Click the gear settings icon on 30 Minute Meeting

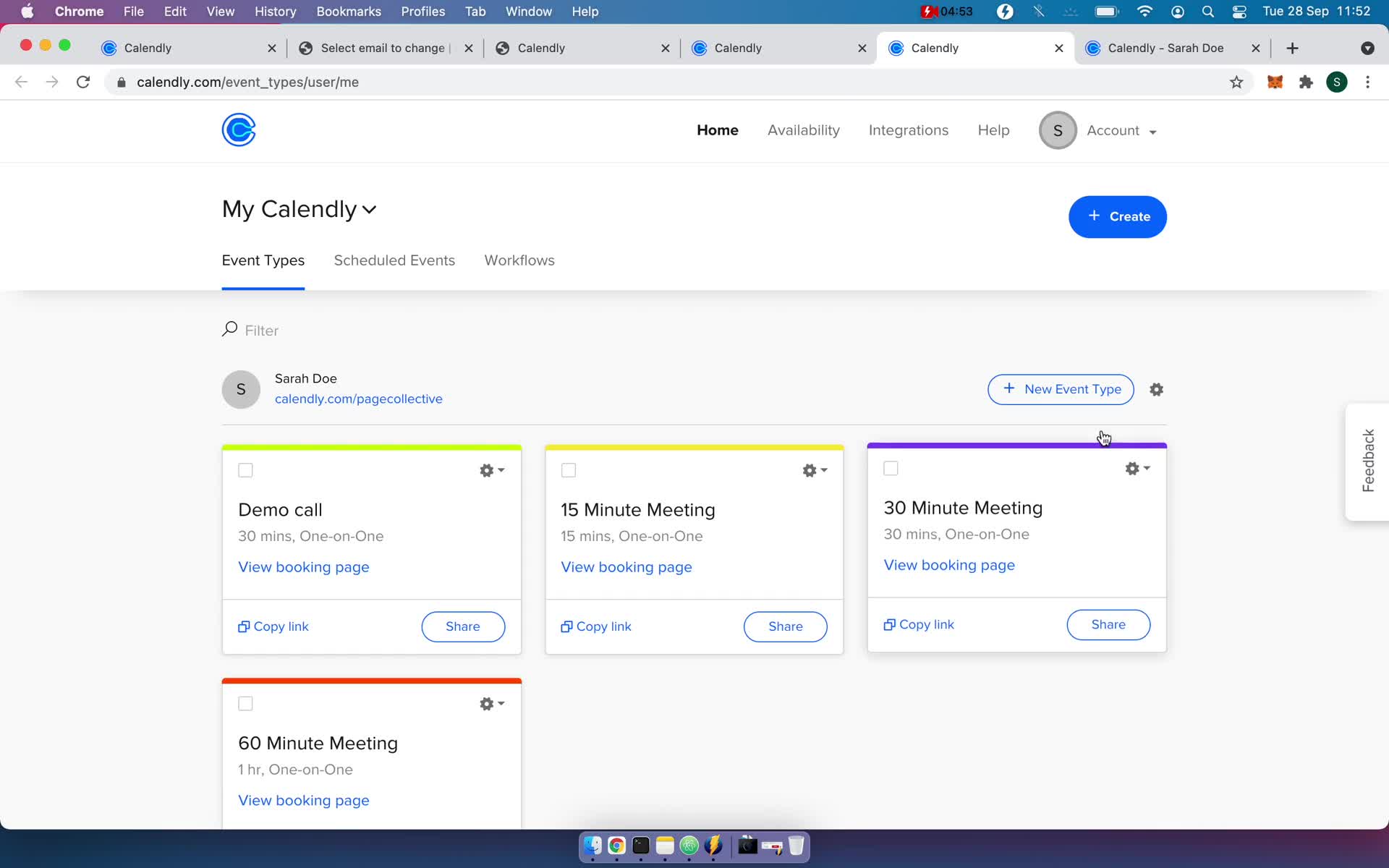(1133, 468)
